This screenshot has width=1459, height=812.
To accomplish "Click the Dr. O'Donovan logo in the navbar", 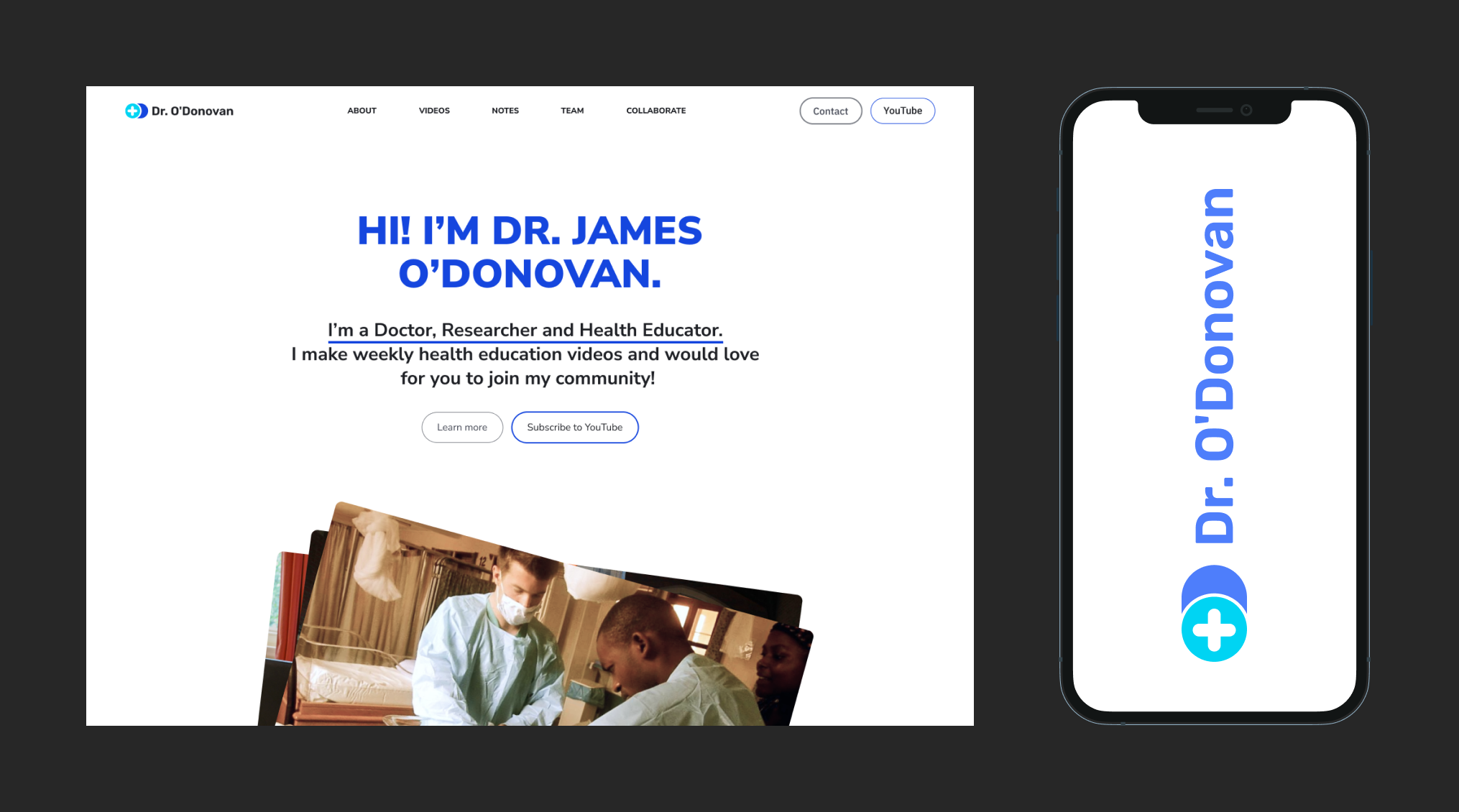I will [179, 111].
